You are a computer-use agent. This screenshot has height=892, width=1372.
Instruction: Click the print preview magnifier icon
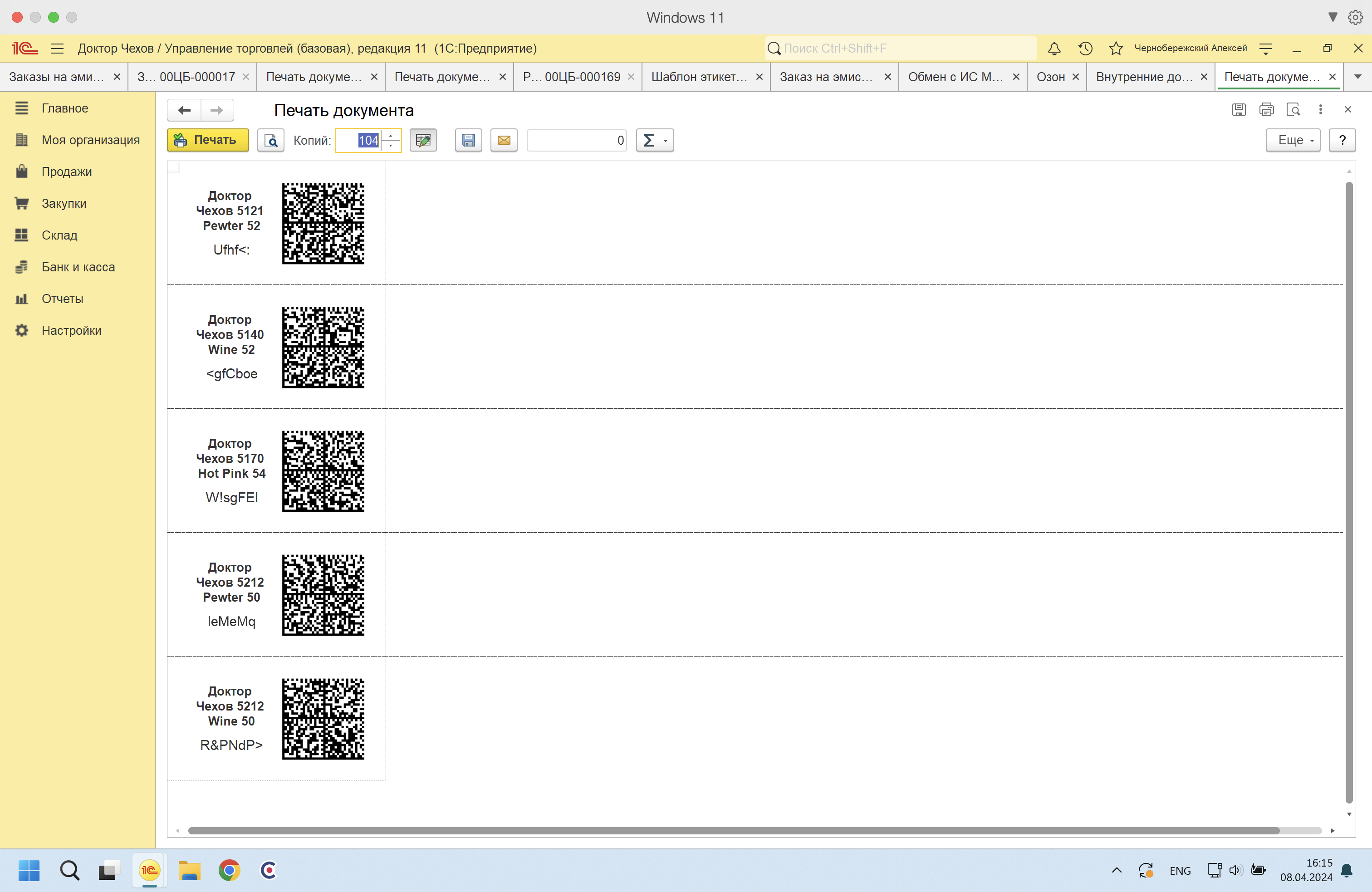(x=270, y=140)
